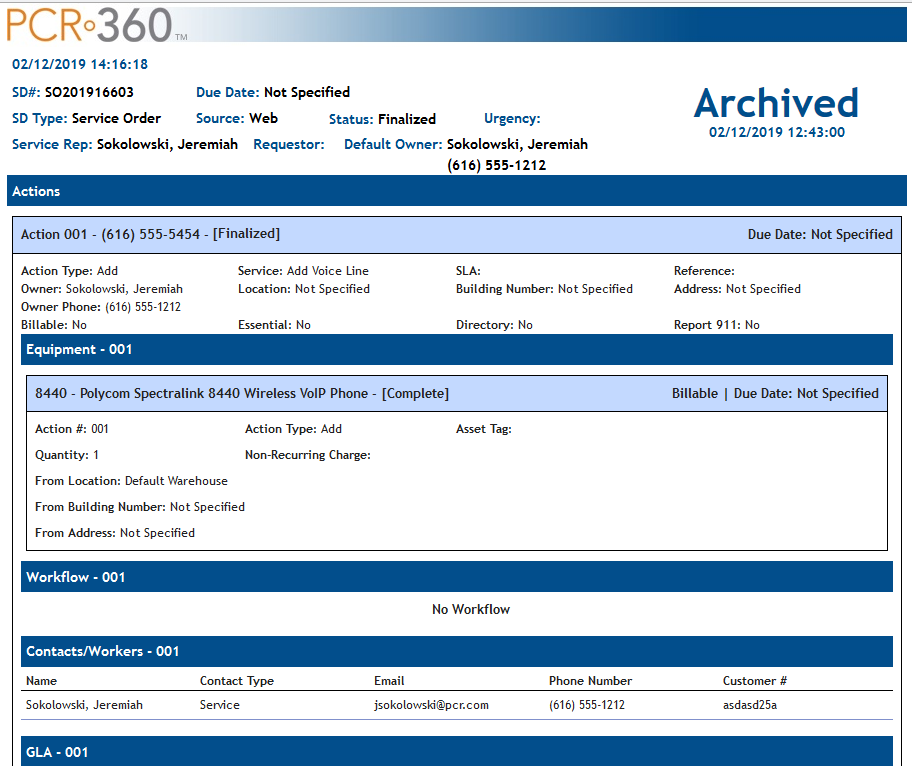Click the Source Web value
912x766 pixels.
click(x=263, y=118)
